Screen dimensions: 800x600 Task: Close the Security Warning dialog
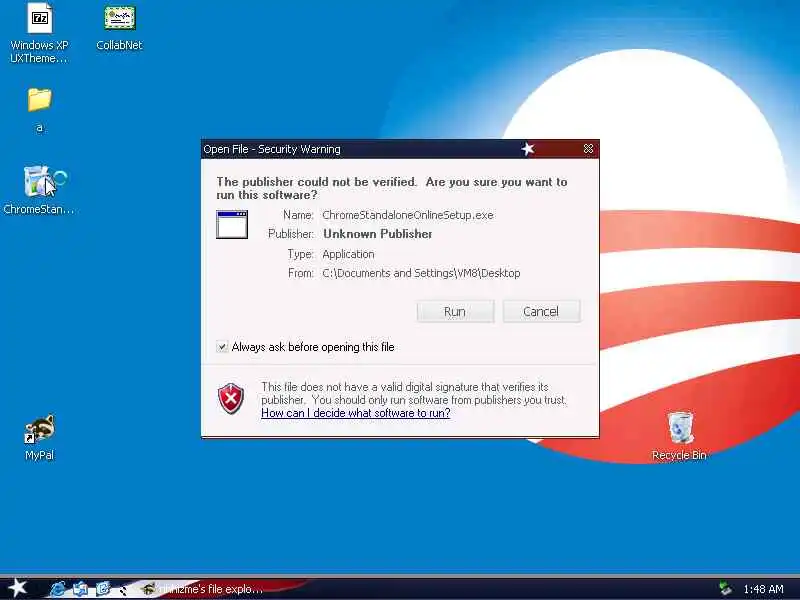588,148
